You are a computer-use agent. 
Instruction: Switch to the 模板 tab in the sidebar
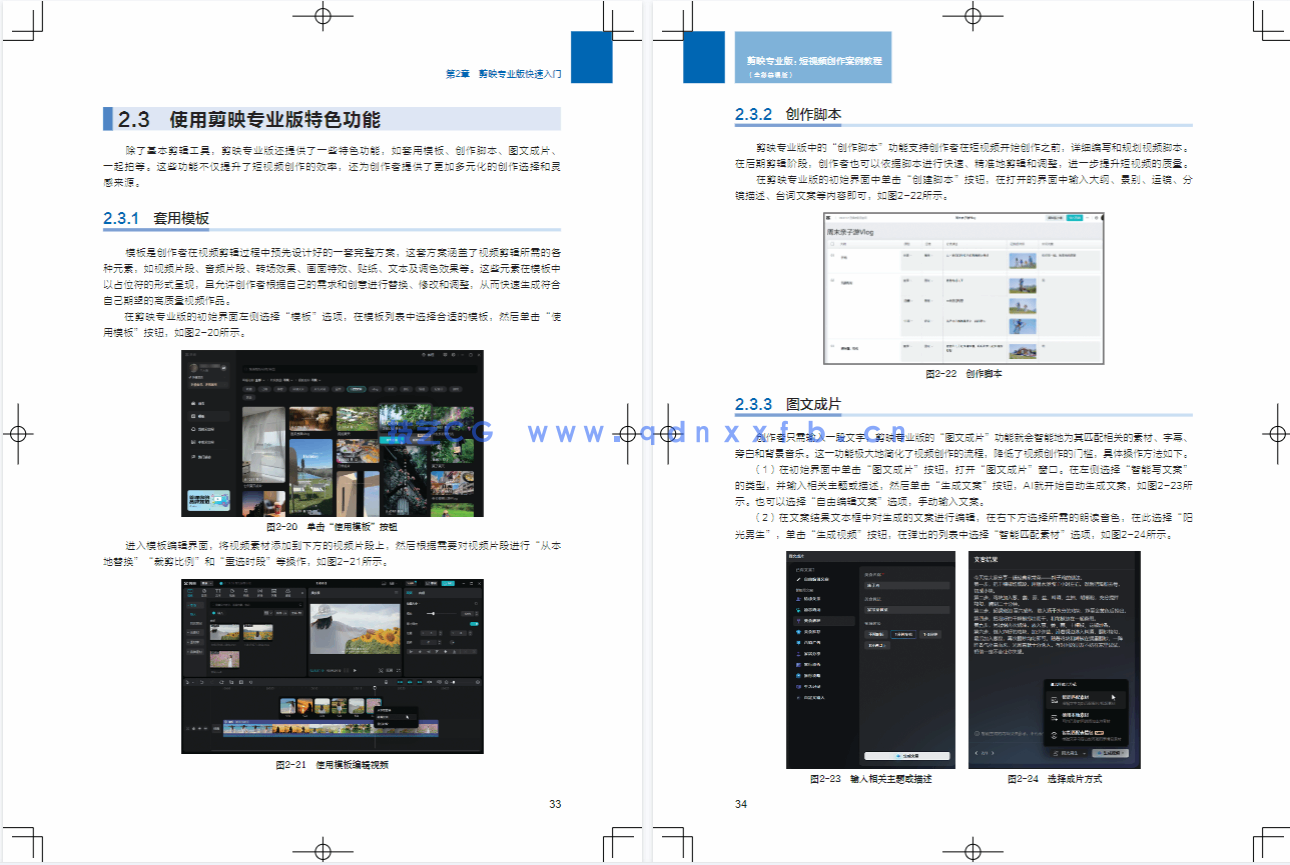193,416
